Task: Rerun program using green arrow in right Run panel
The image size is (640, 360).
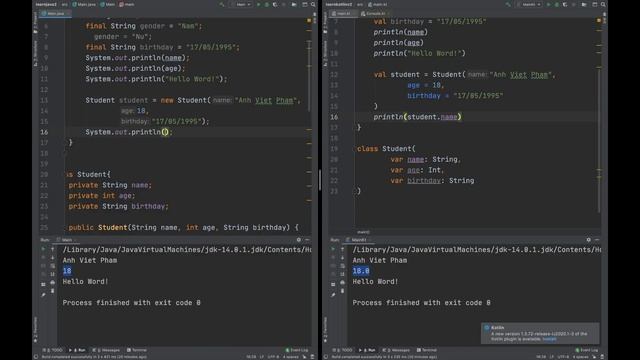Action: (333, 249)
